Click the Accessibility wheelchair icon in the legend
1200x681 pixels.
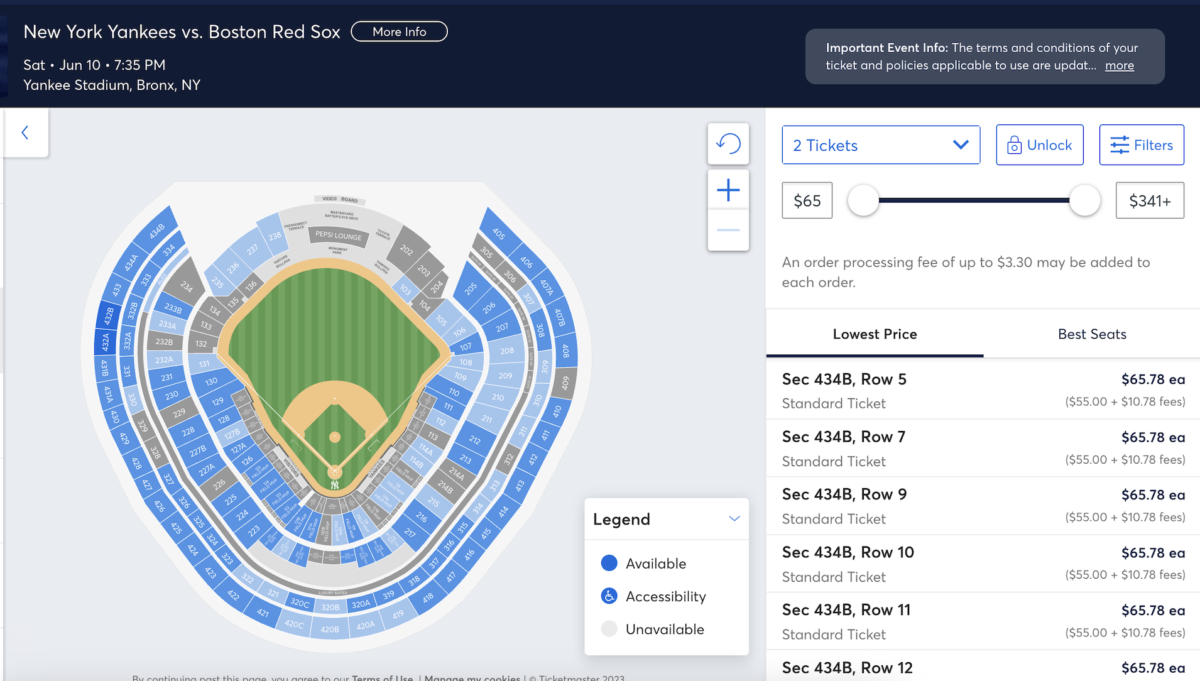610,595
